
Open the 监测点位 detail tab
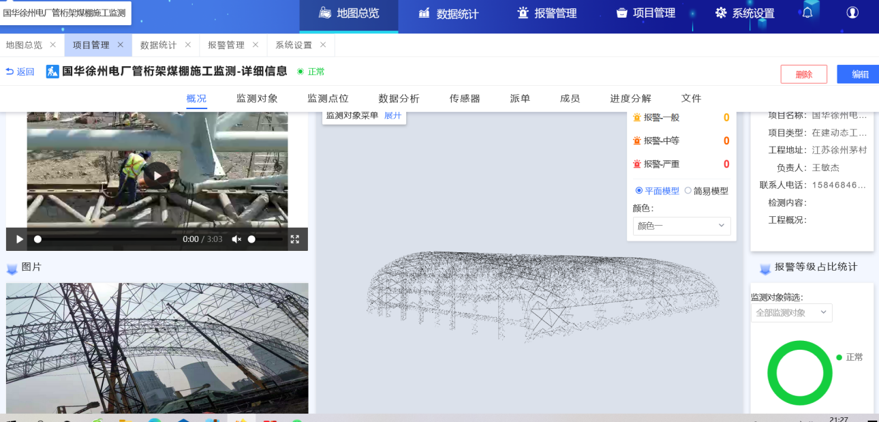tap(328, 99)
